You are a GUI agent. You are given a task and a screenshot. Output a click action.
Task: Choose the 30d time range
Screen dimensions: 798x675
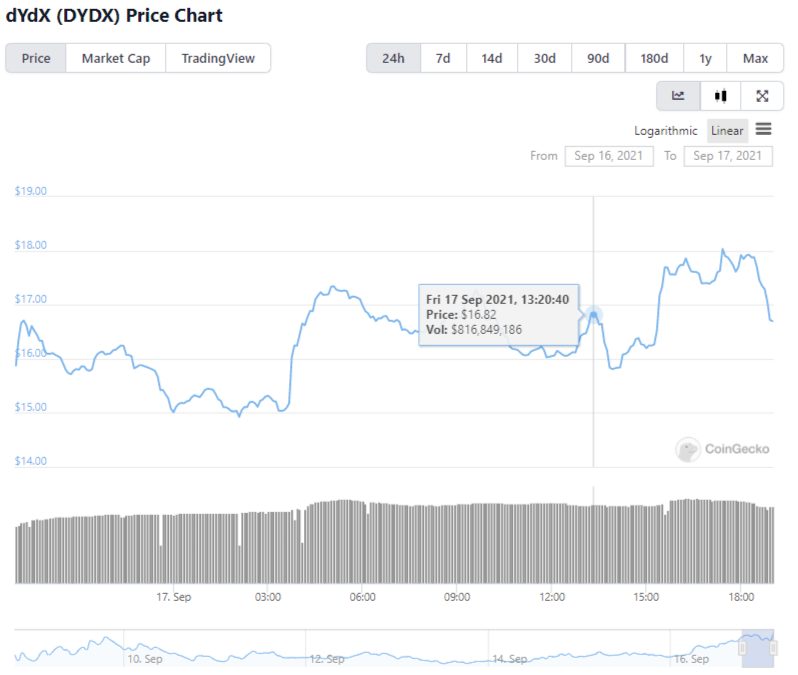545,59
